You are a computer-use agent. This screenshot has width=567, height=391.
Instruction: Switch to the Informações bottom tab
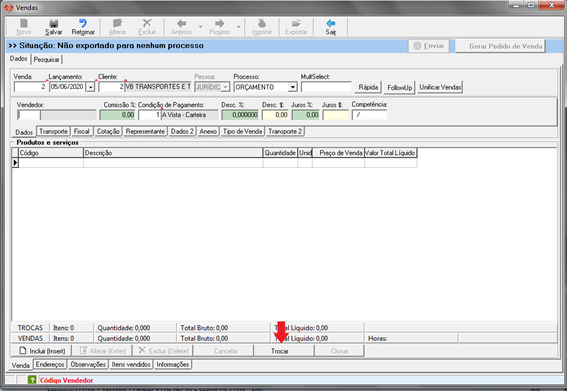pyautogui.click(x=172, y=364)
